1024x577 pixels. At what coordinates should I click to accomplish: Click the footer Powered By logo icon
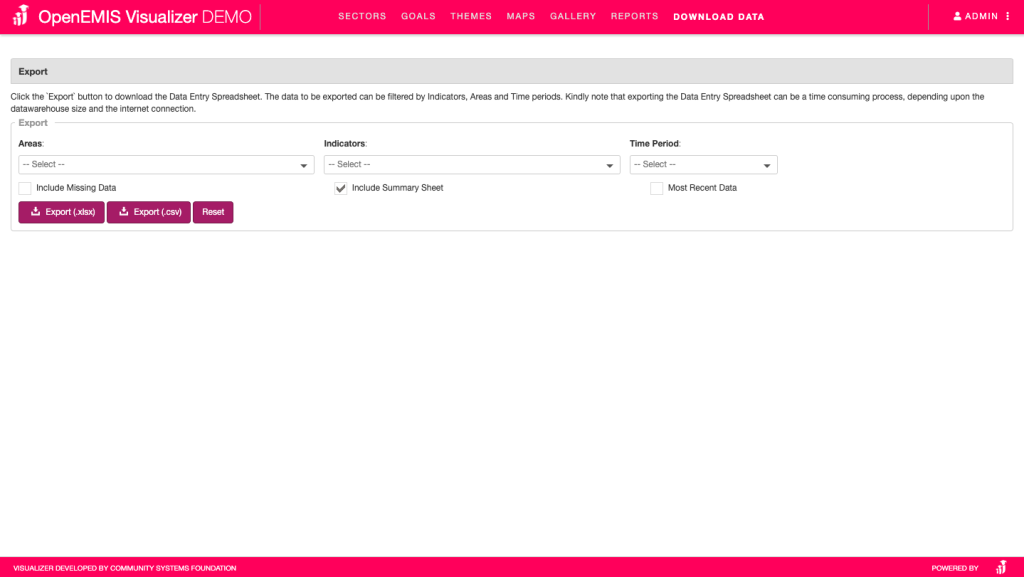1001,567
